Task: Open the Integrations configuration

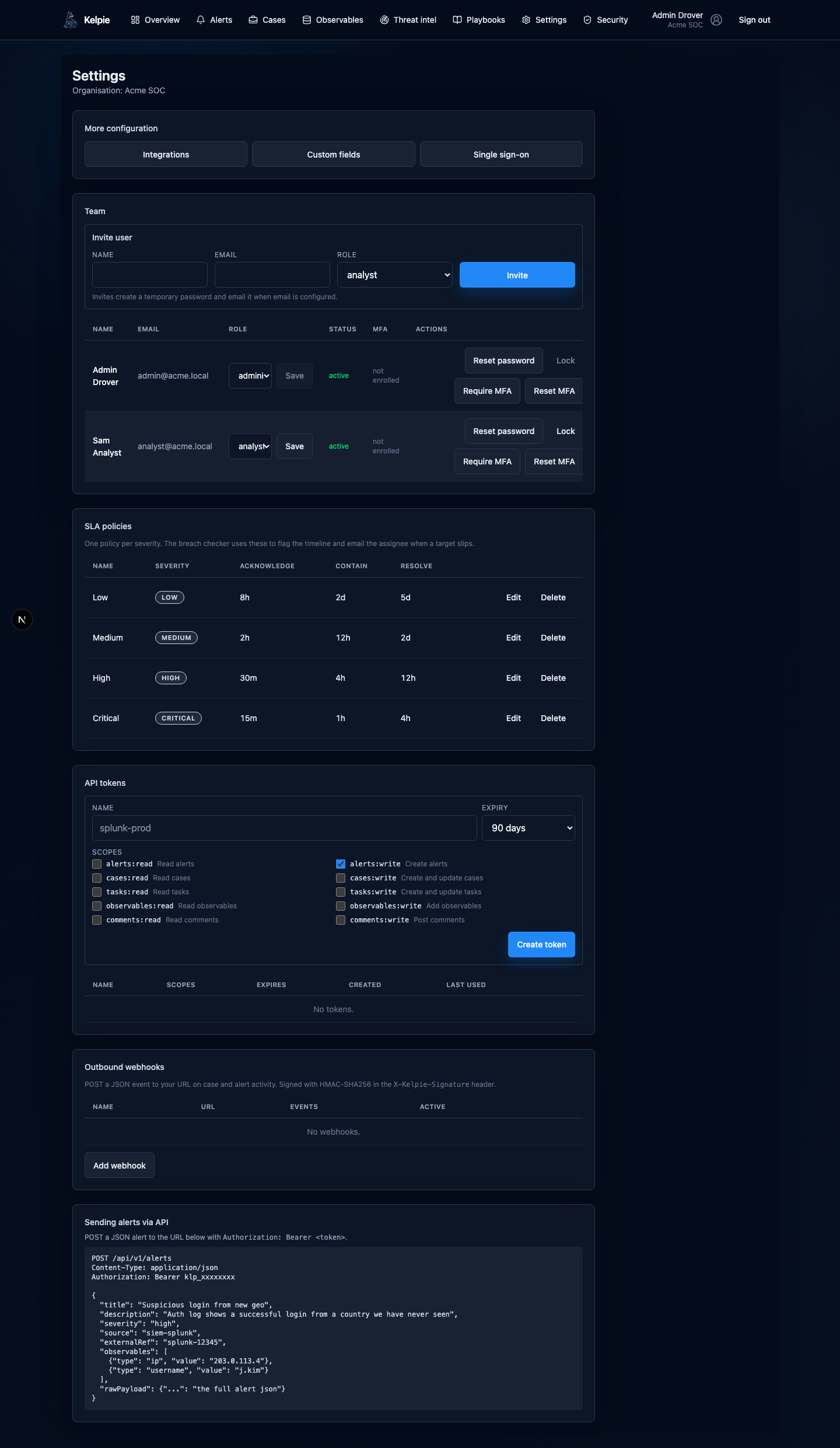Action: [x=166, y=155]
